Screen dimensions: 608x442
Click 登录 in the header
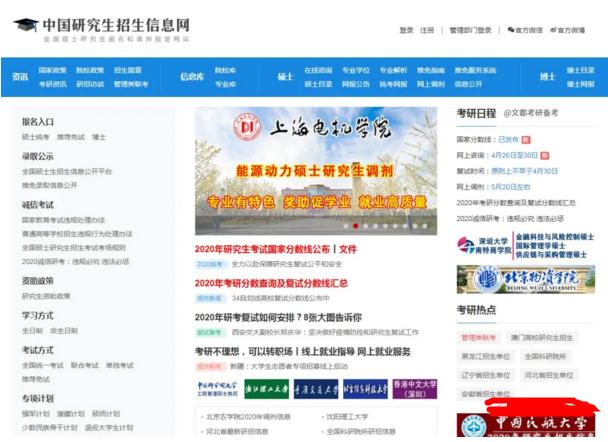[406, 30]
